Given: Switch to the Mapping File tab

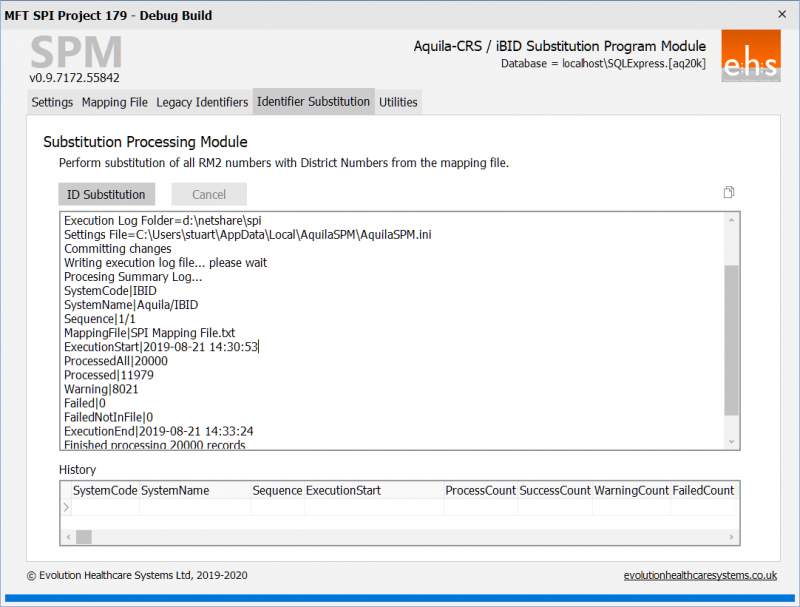Looking at the screenshot, I should click(x=115, y=102).
